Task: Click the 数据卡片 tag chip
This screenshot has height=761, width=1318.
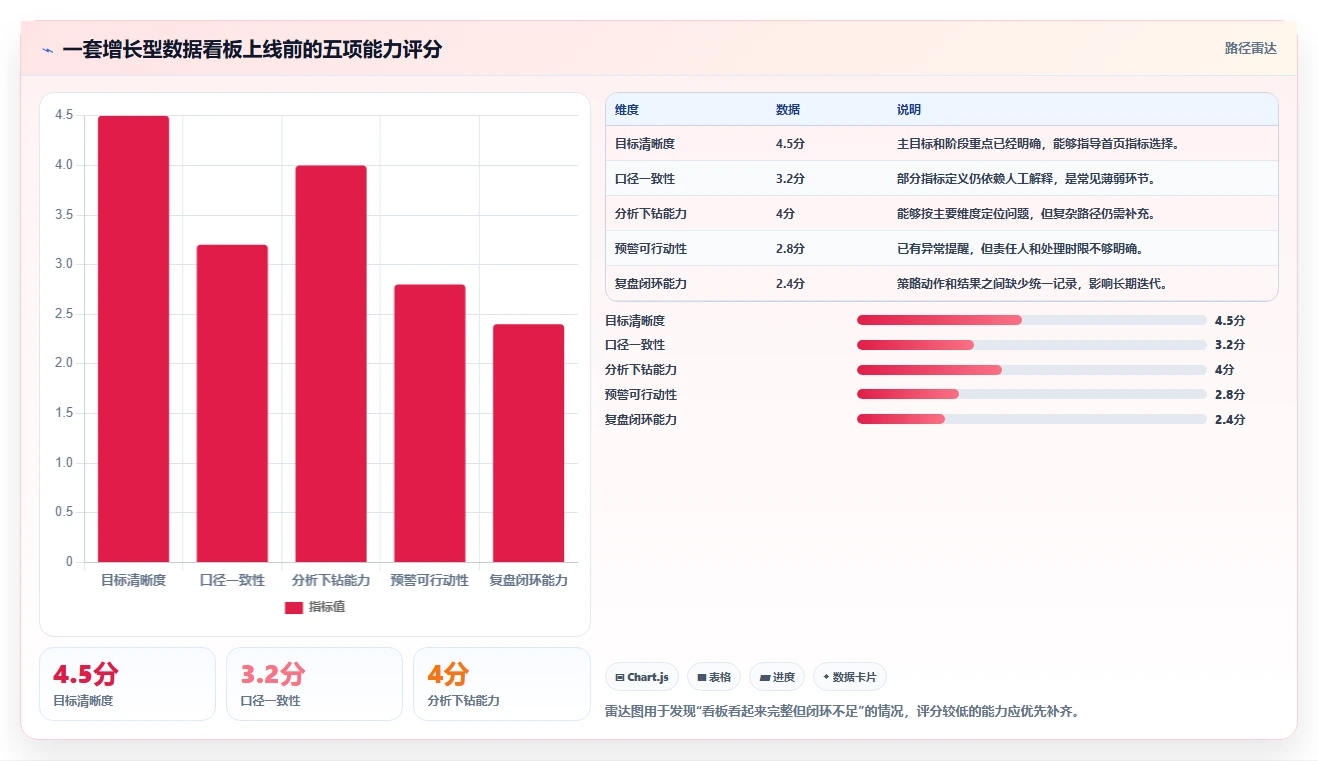Action: 850,677
